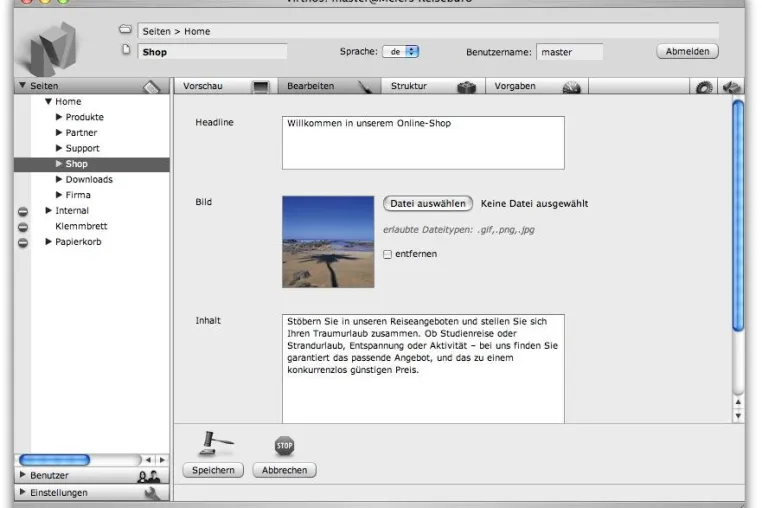
Task: Click the users icon in Benutzer bar
Action: click(148, 476)
